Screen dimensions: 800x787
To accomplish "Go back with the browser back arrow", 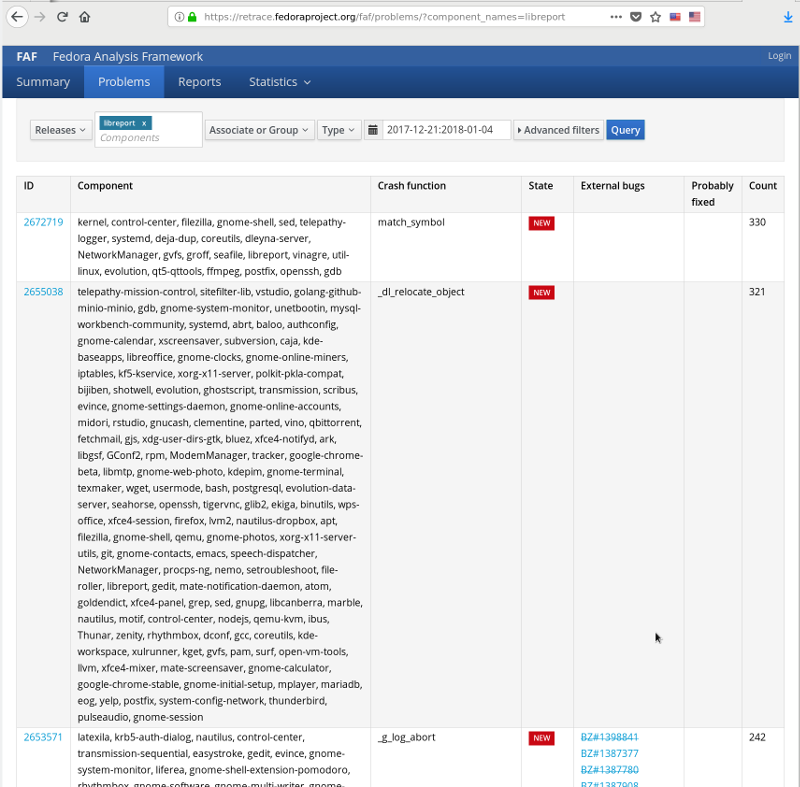I will coord(17,17).
